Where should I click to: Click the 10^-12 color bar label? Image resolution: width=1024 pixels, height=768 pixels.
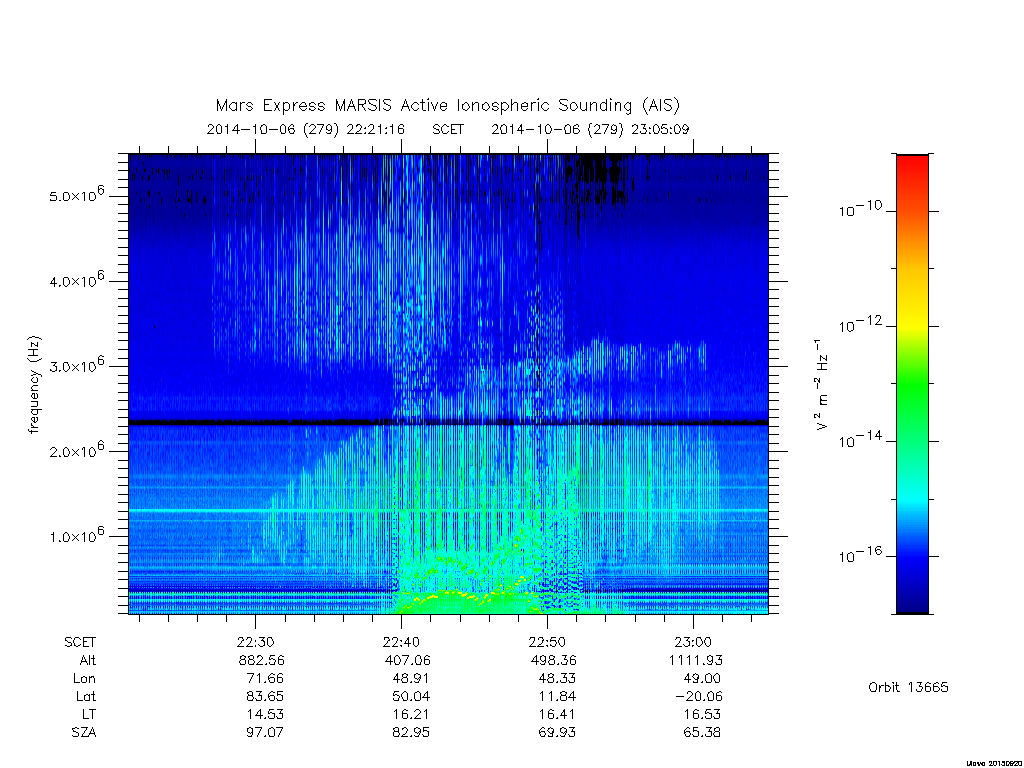(860, 325)
